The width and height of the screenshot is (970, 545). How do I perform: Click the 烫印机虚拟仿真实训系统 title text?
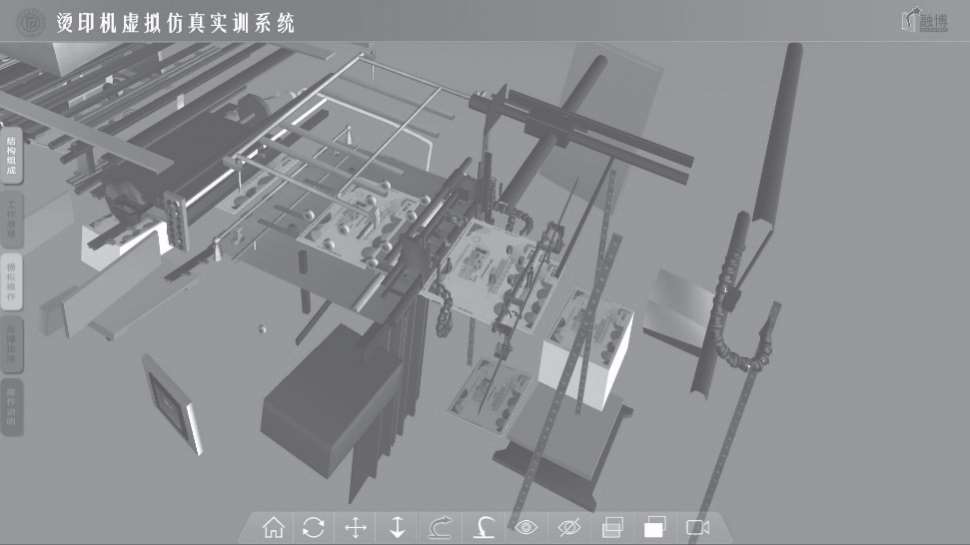pyautogui.click(x=176, y=23)
